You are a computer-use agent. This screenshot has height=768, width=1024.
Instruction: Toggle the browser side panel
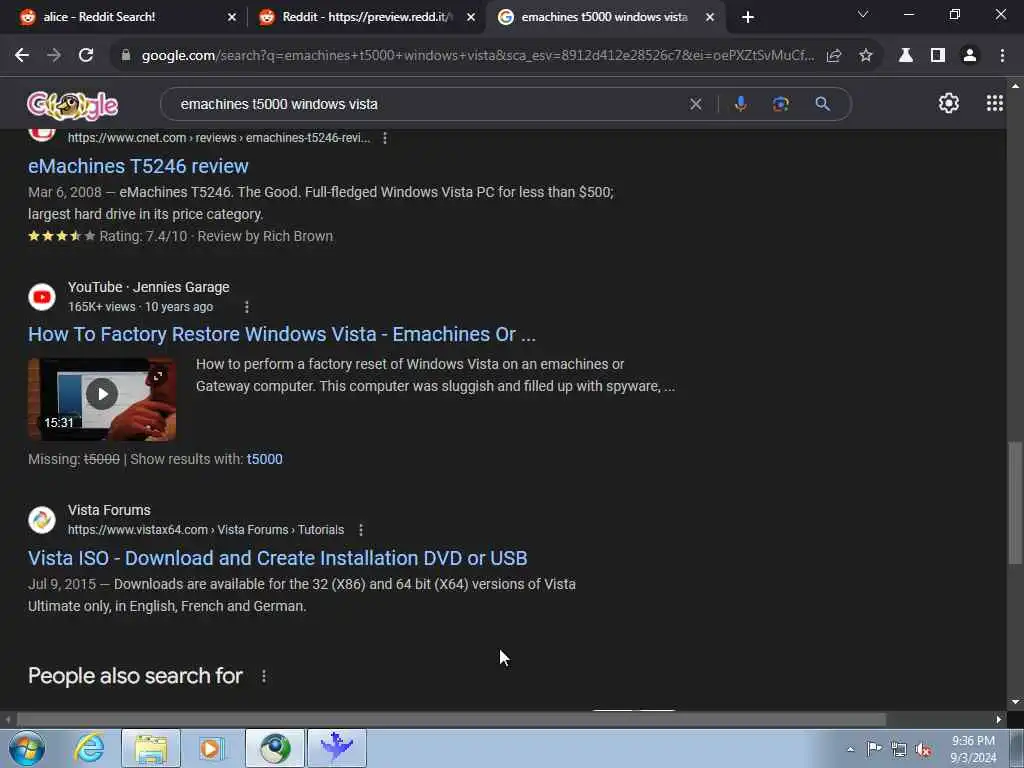click(x=938, y=56)
